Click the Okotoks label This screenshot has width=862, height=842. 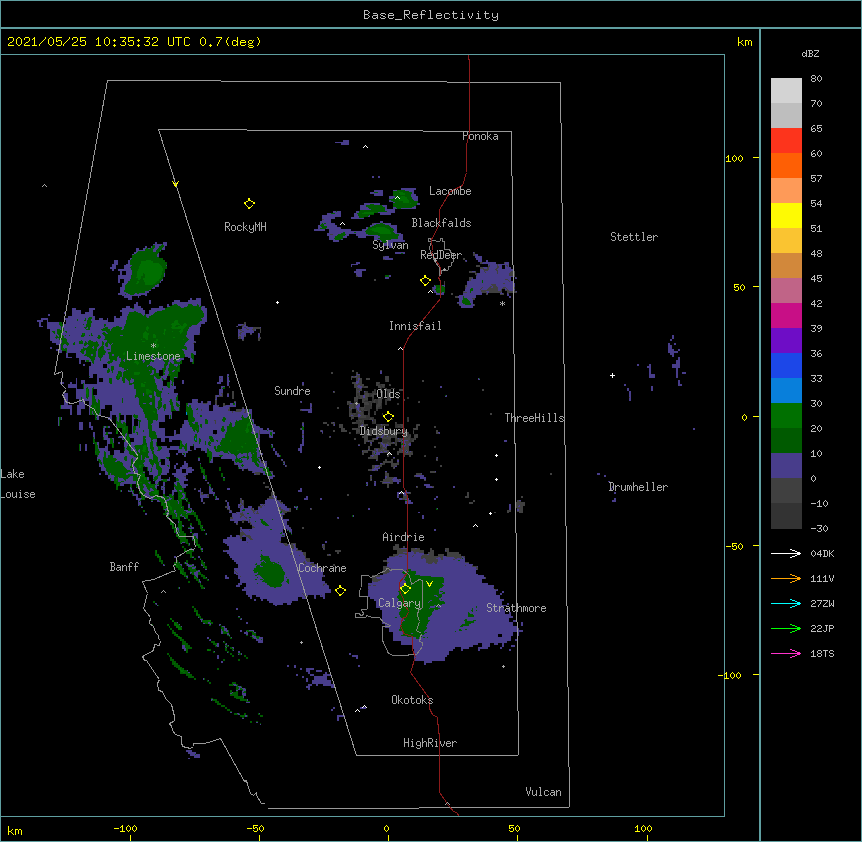(412, 700)
